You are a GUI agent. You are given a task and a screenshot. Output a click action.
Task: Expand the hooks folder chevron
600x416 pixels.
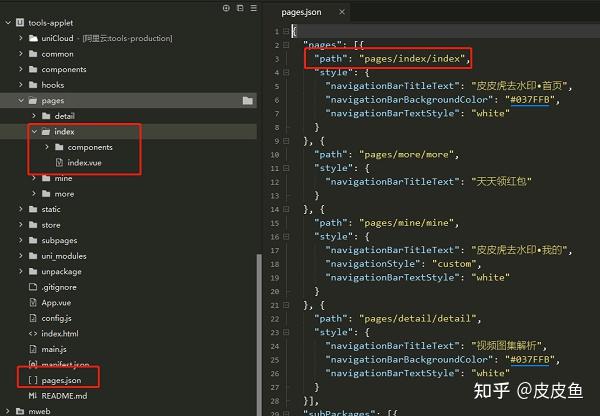[x=21, y=85]
